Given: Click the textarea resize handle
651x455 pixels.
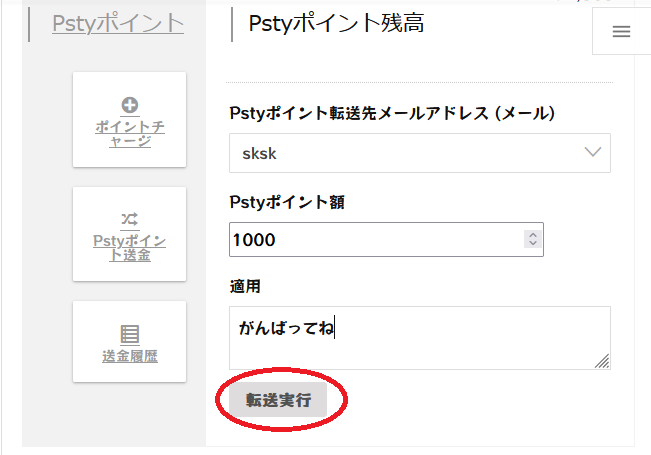Looking at the screenshot, I should pyautogui.click(x=602, y=361).
